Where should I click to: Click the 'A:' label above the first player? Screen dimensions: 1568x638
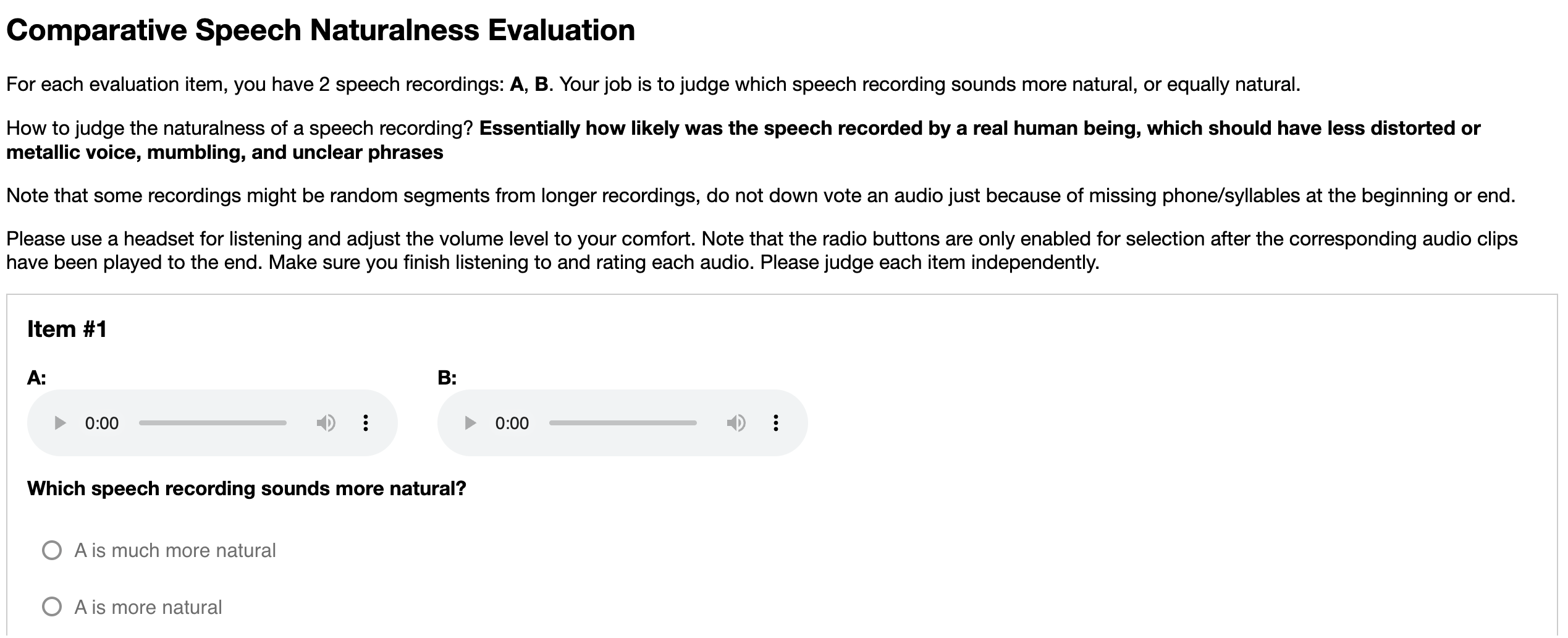coord(36,378)
